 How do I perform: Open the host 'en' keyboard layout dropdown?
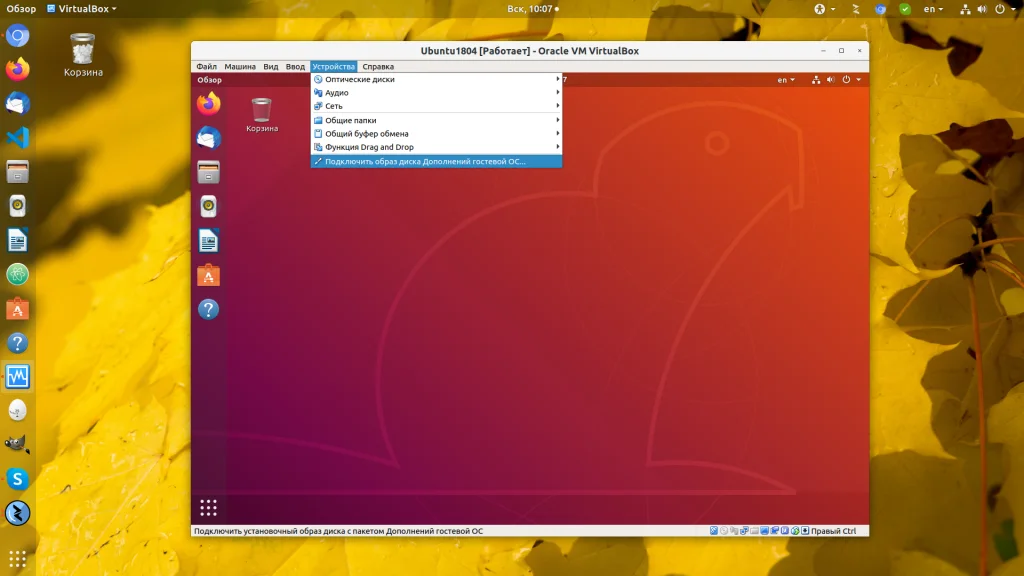[932, 9]
